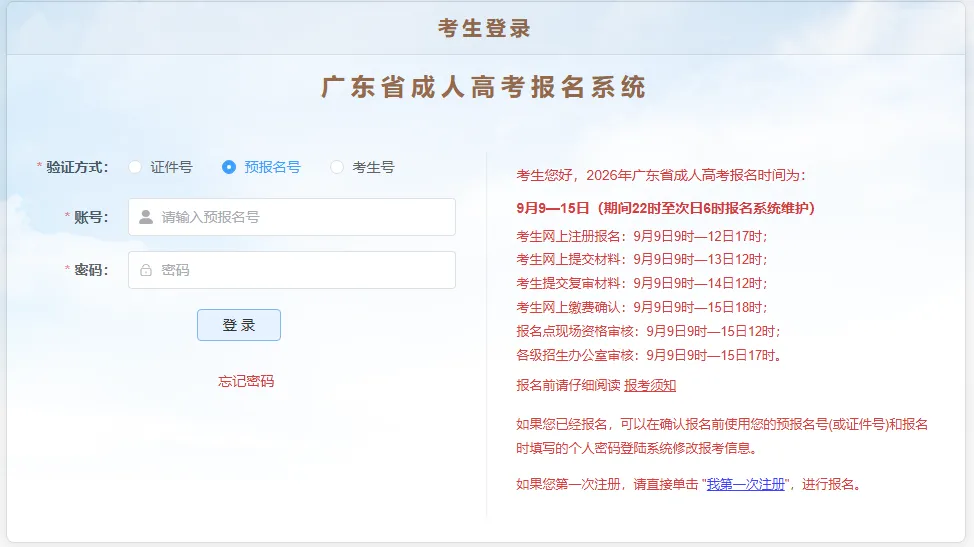Click the user icon in the account field

(146, 217)
